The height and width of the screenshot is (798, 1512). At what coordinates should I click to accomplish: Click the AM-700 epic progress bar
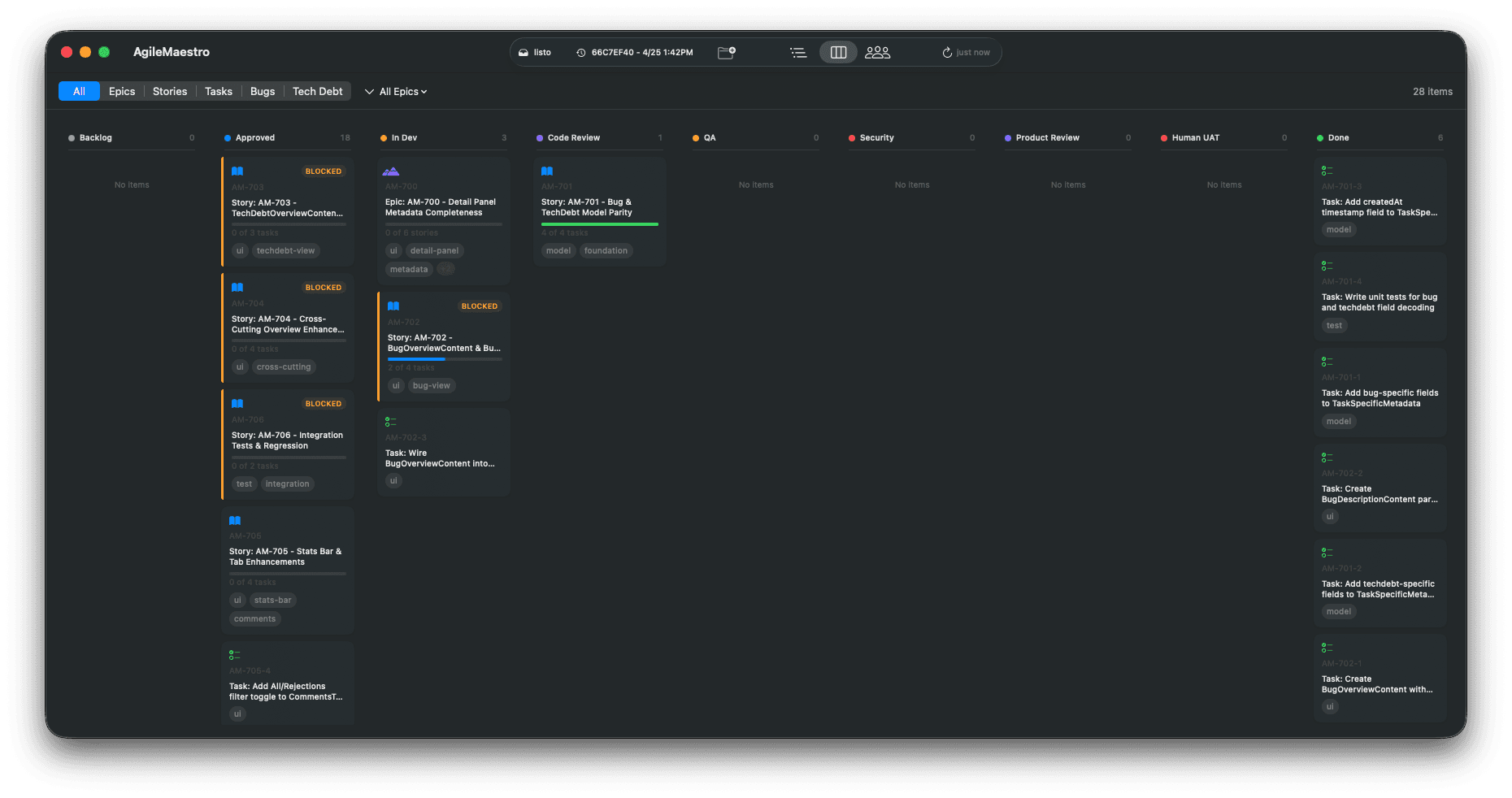click(444, 224)
